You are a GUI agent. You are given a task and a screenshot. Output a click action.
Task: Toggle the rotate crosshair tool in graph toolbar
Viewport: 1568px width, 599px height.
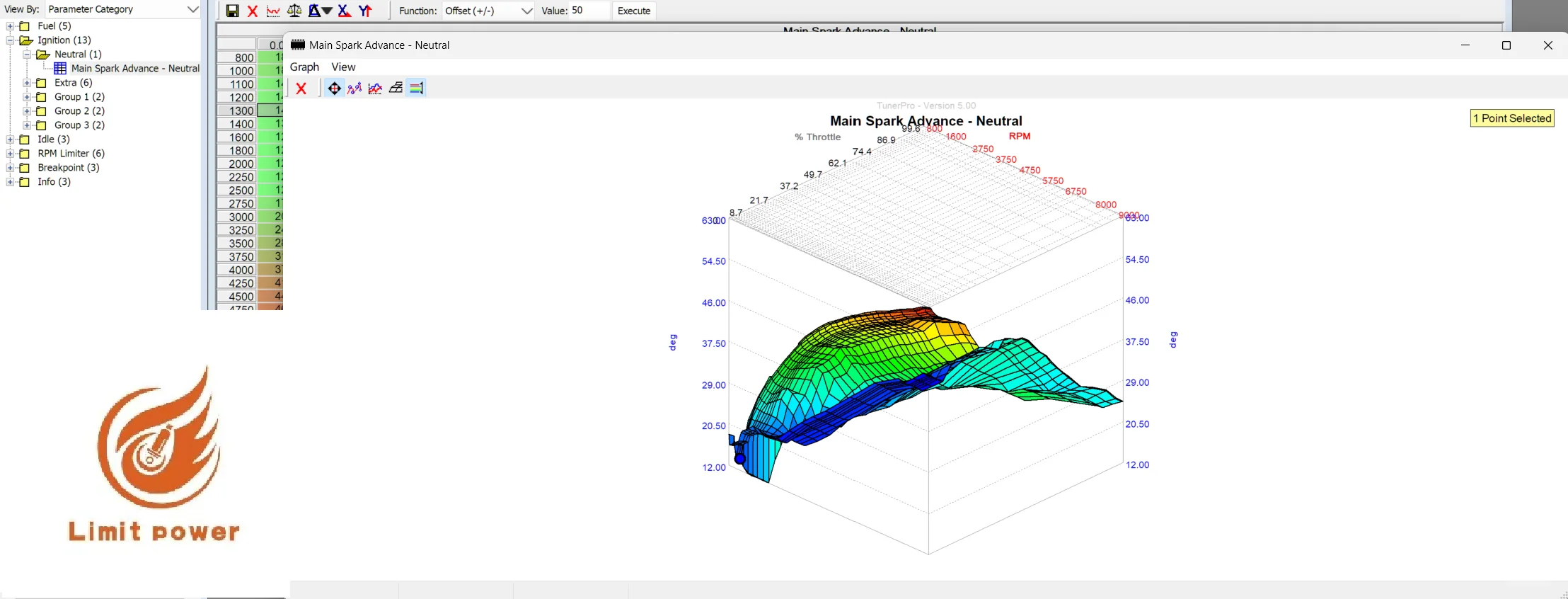click(x=334, y=89)
